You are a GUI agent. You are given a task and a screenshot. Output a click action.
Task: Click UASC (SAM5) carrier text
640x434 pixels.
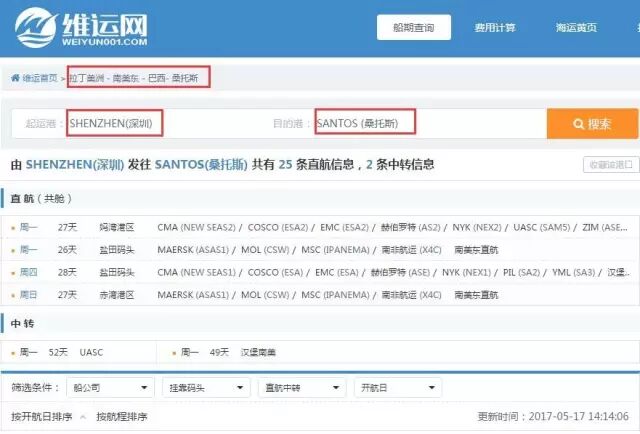541,227
